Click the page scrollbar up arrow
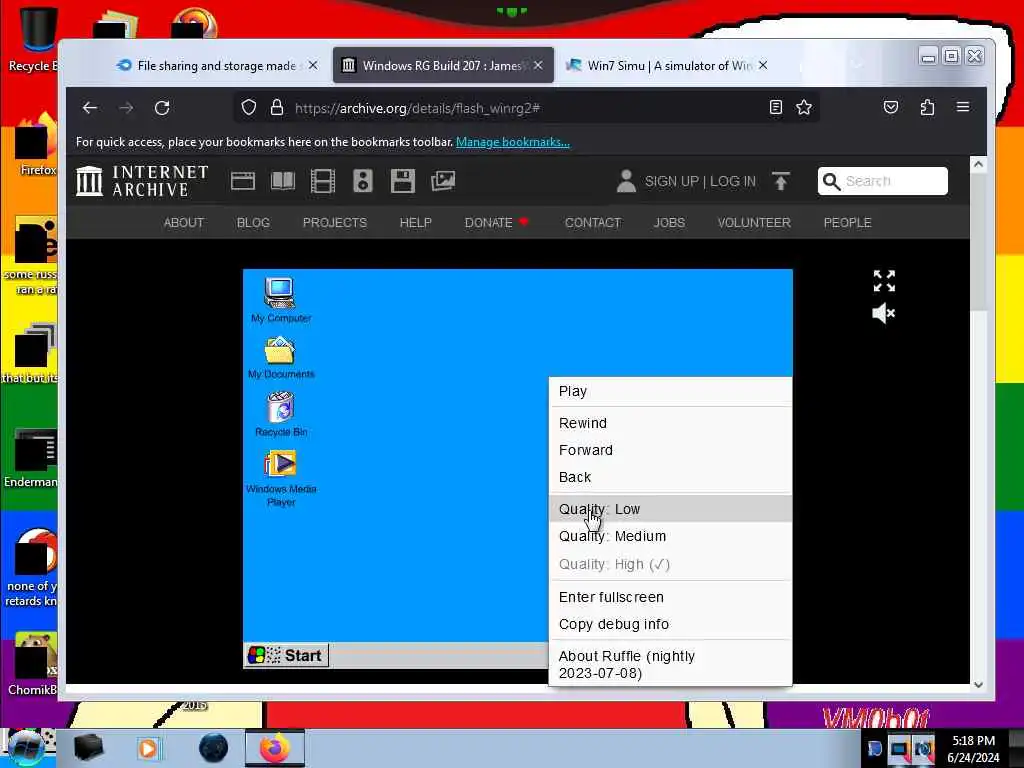The width and height of the screenshot is (1024, 768). (978, 164)
